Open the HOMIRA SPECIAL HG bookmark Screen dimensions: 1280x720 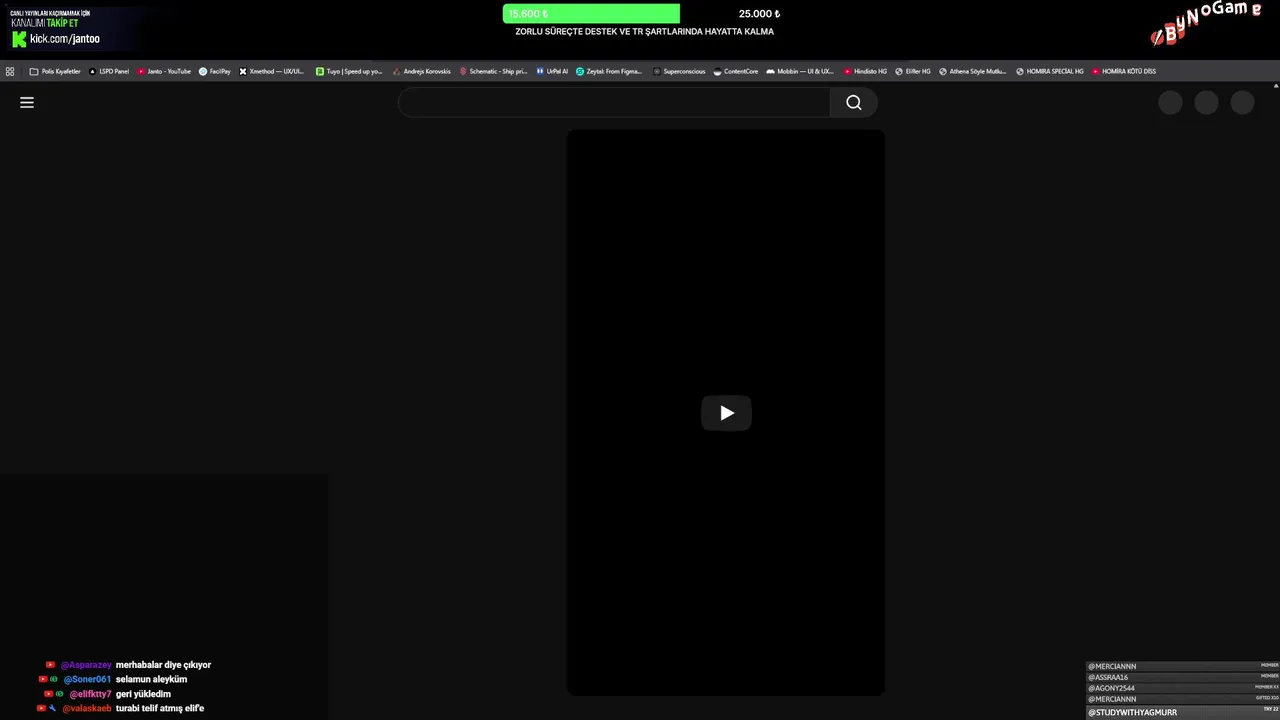pyautogui.click(x=1050, y=71)
